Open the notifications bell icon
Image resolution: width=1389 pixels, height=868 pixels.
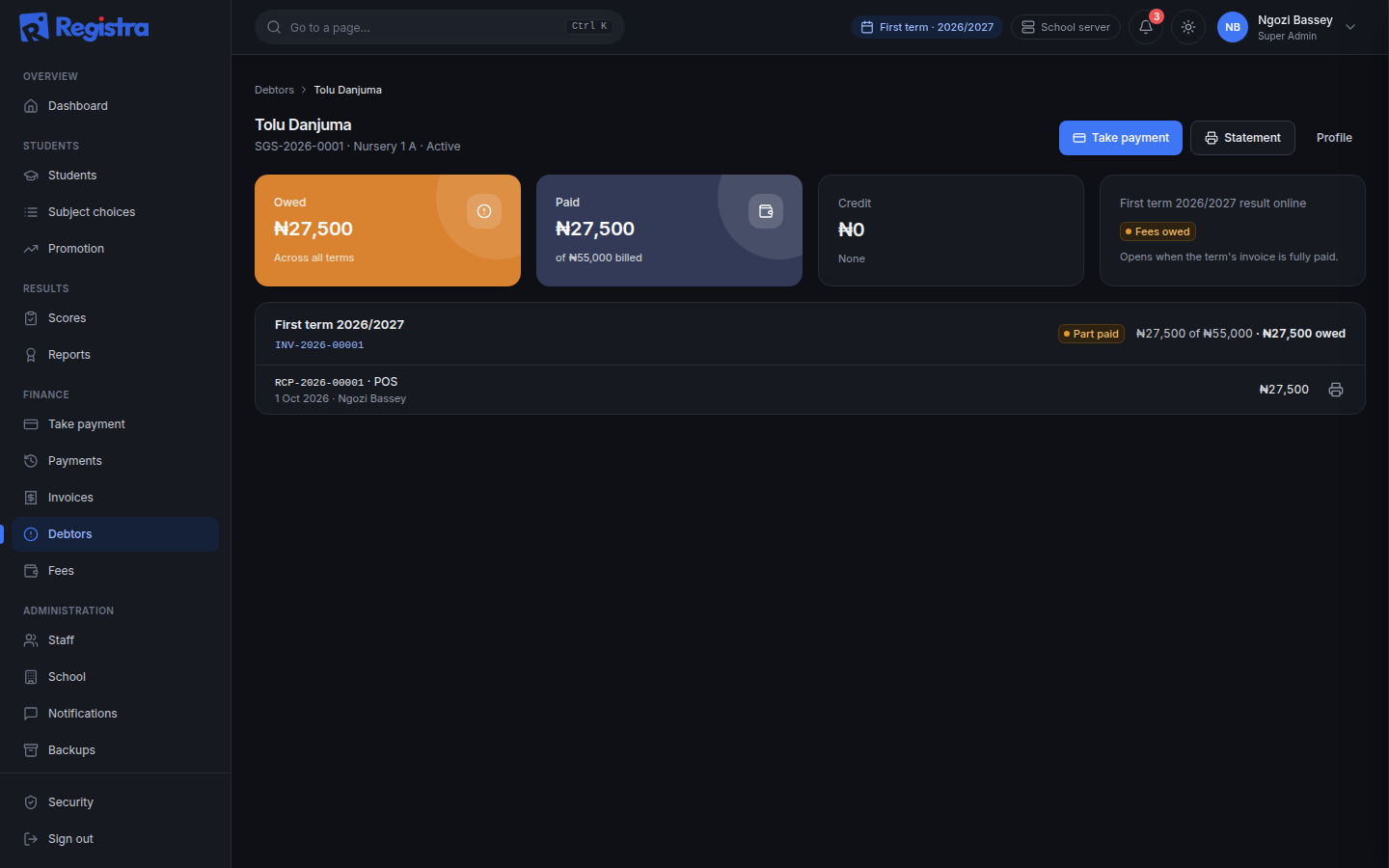1146,27
